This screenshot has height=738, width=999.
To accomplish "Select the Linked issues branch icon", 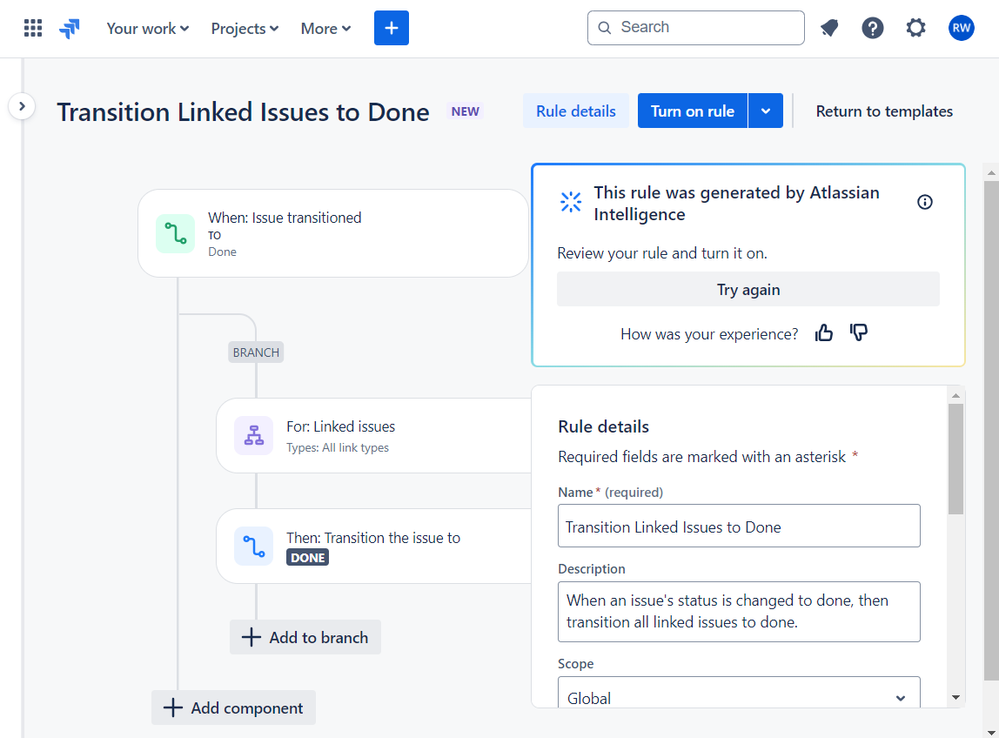I will (x=254, y=435).
